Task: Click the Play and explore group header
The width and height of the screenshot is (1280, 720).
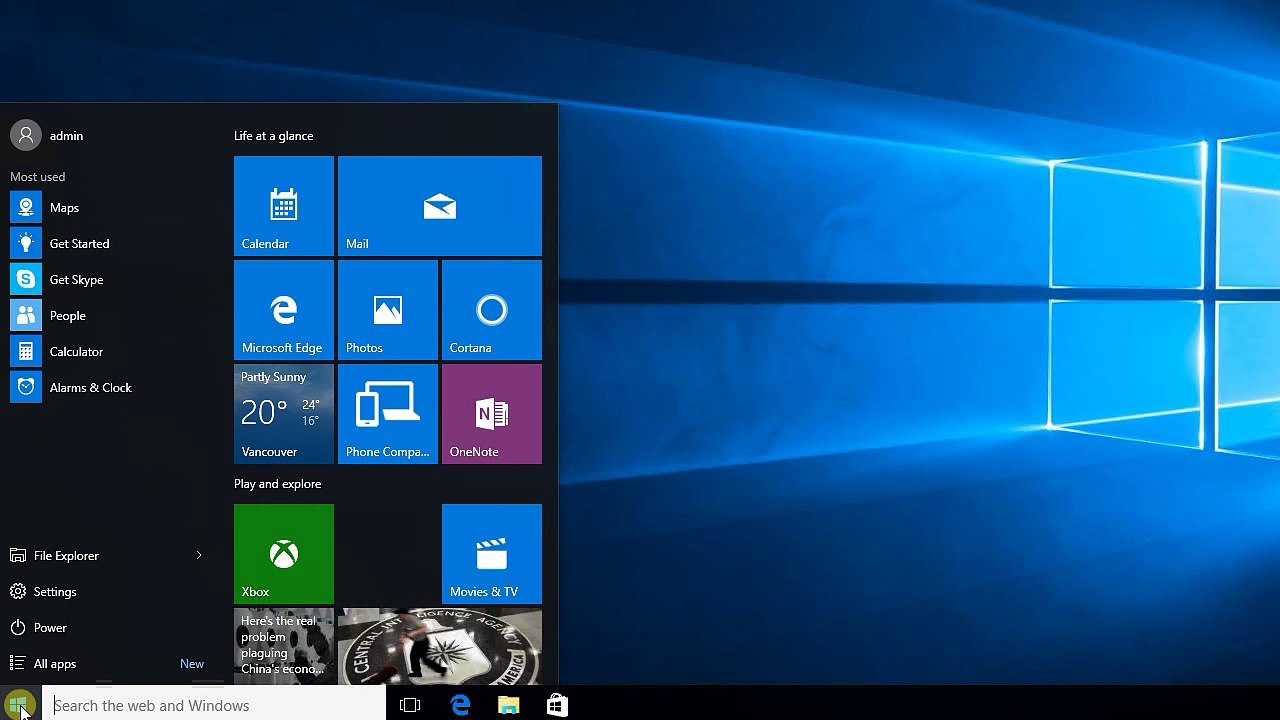Action: [278, 484]
